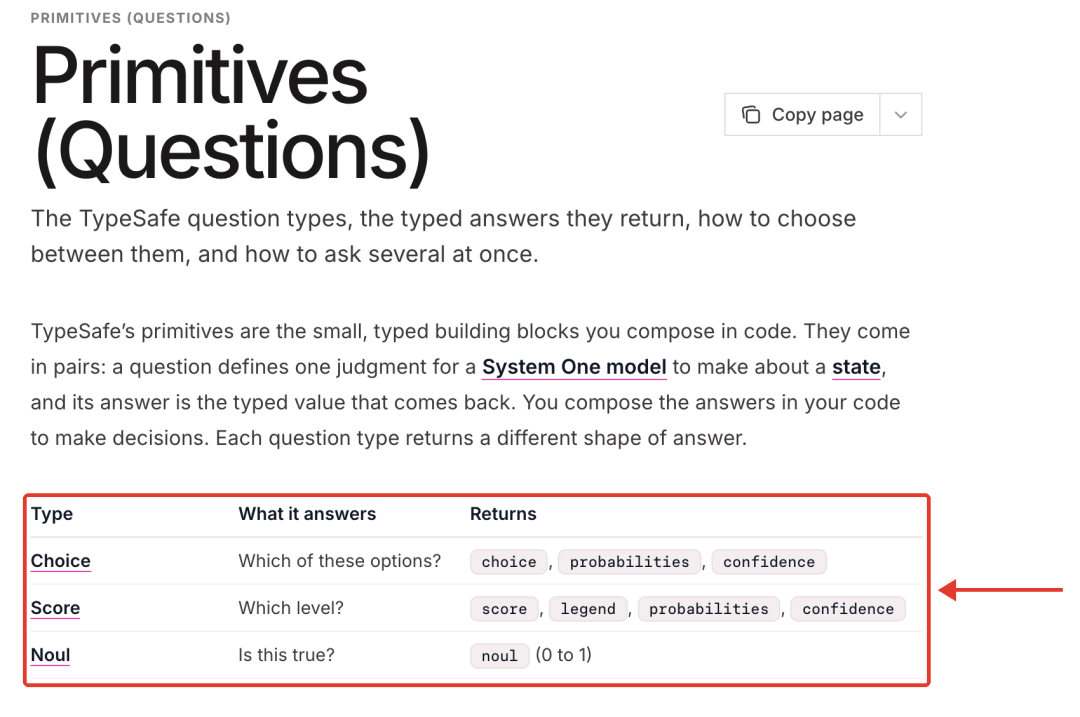Open the Choice type link
This screenshot has width=1080, height=717.
pyautogui.click(x=61, y=561)
